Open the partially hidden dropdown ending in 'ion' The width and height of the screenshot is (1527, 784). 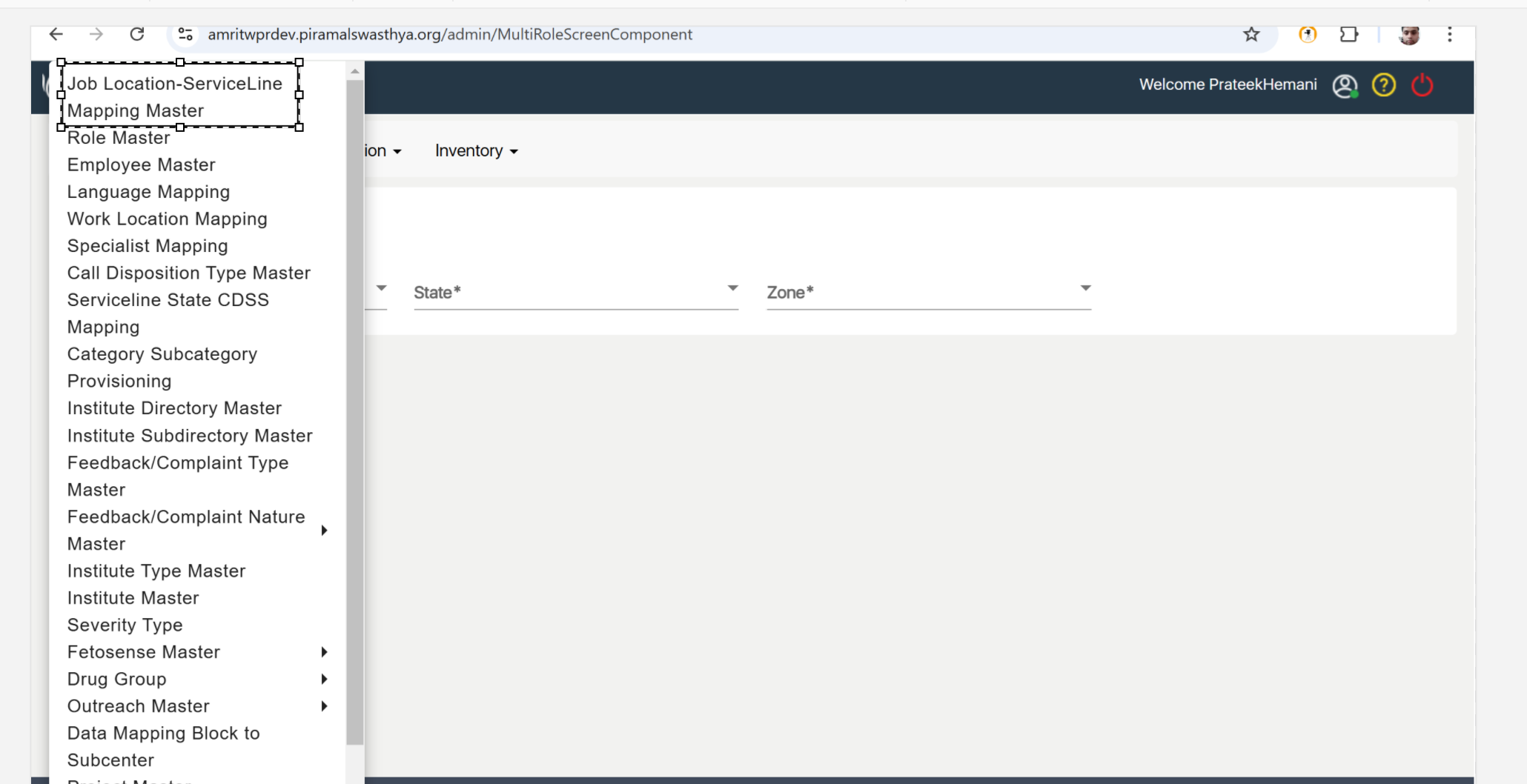(x=383, y=151)
